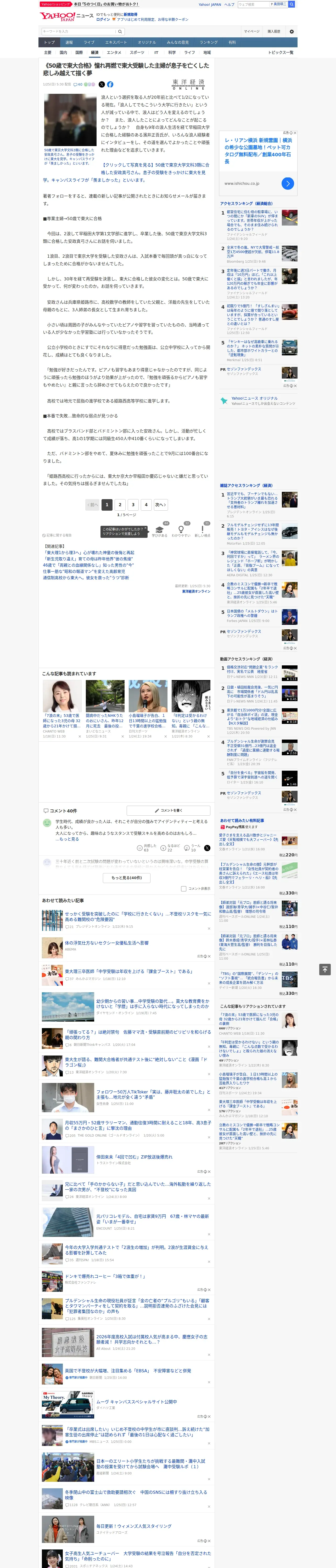Select the 科学 category

[172, 52]
